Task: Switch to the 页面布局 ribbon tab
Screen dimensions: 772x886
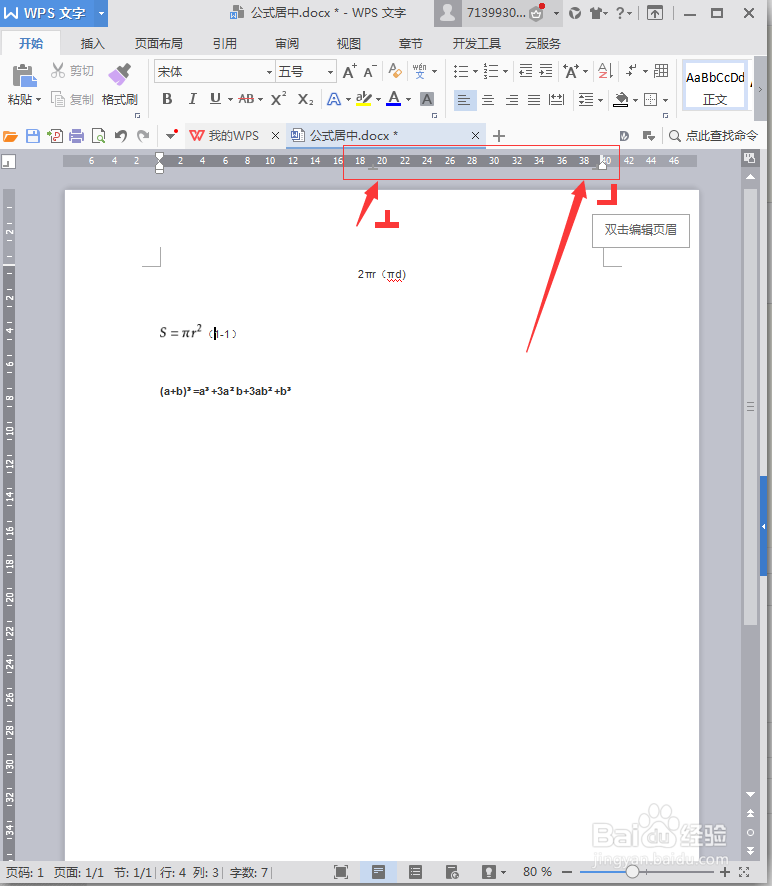Action: 159,44
